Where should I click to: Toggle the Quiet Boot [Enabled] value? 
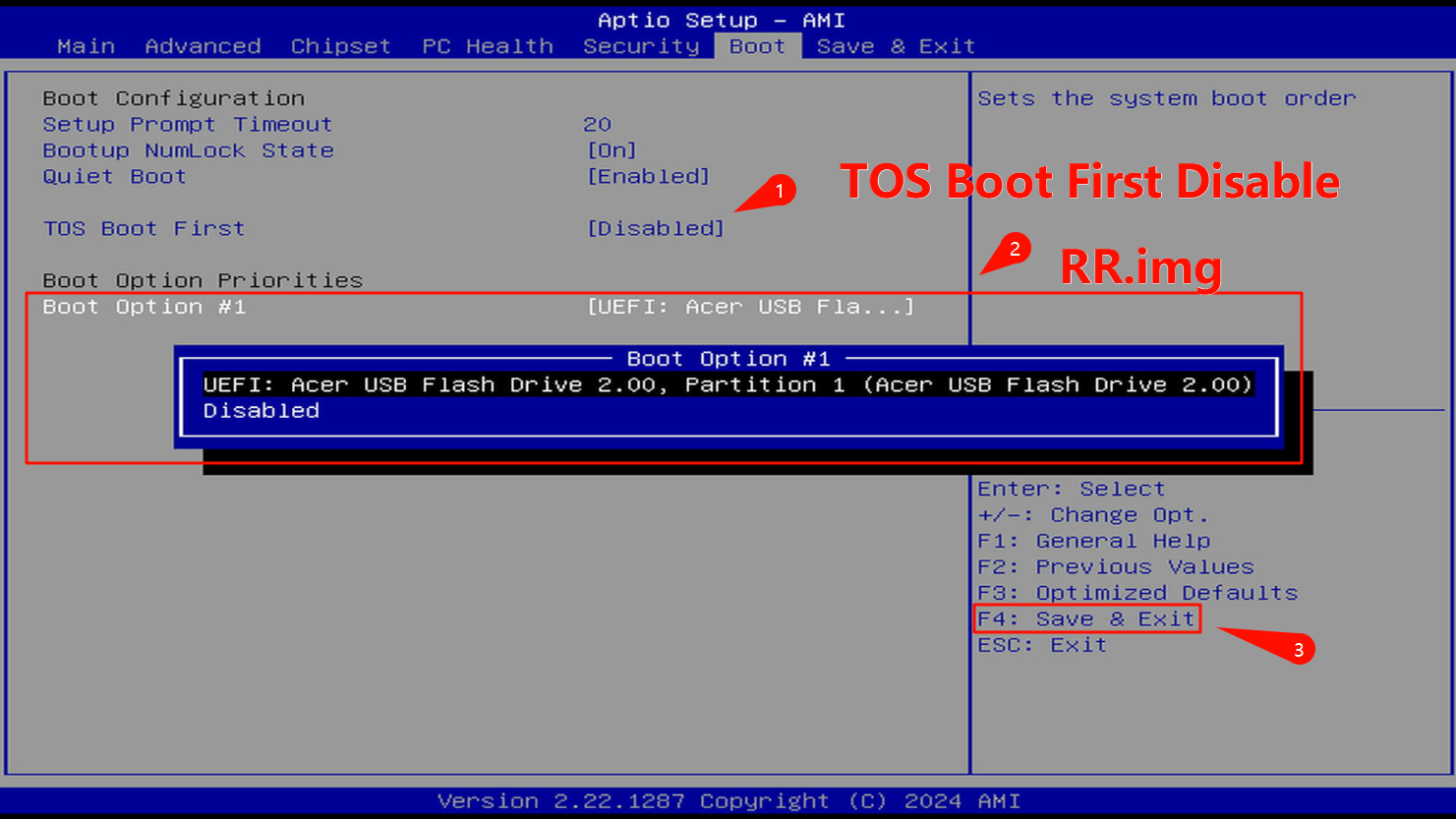click(648, 177)
